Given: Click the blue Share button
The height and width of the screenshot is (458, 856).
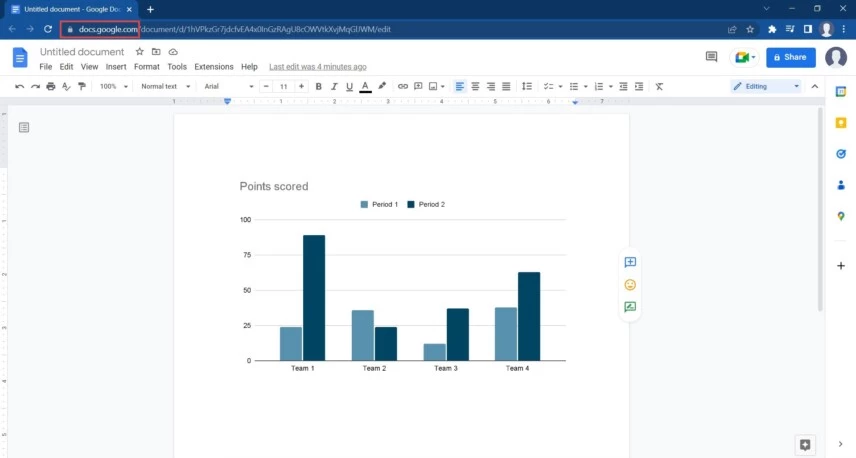Looking at the screenshot, I should [790, 57].
